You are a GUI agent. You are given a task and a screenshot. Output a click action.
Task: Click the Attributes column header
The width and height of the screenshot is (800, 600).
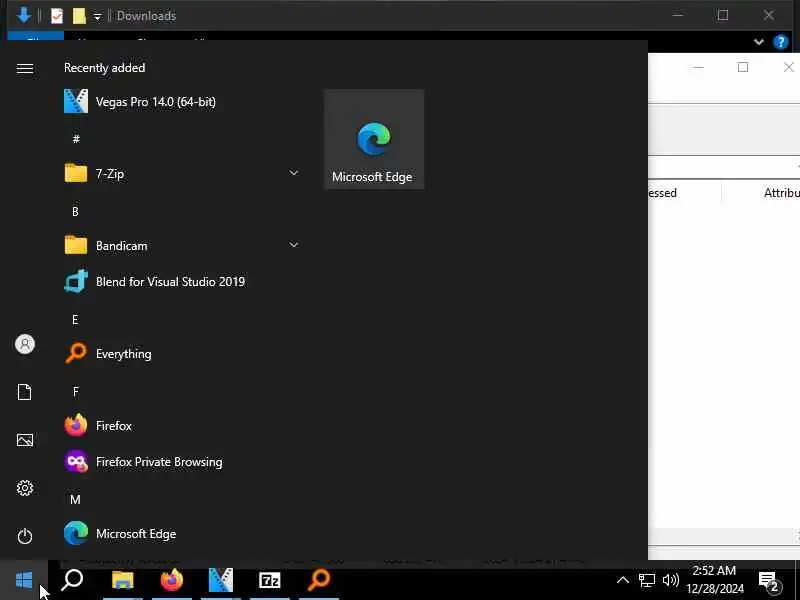point(781,193)
